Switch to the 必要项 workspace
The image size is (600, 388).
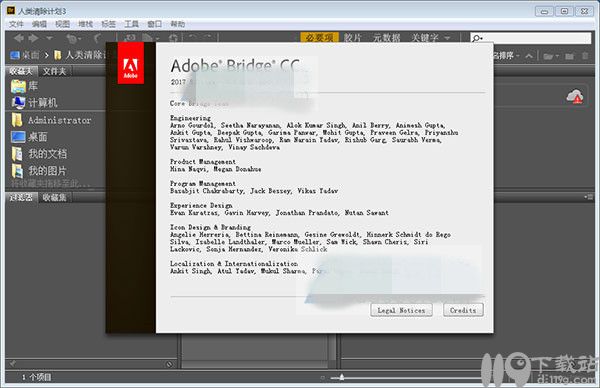tap(319, 38)
